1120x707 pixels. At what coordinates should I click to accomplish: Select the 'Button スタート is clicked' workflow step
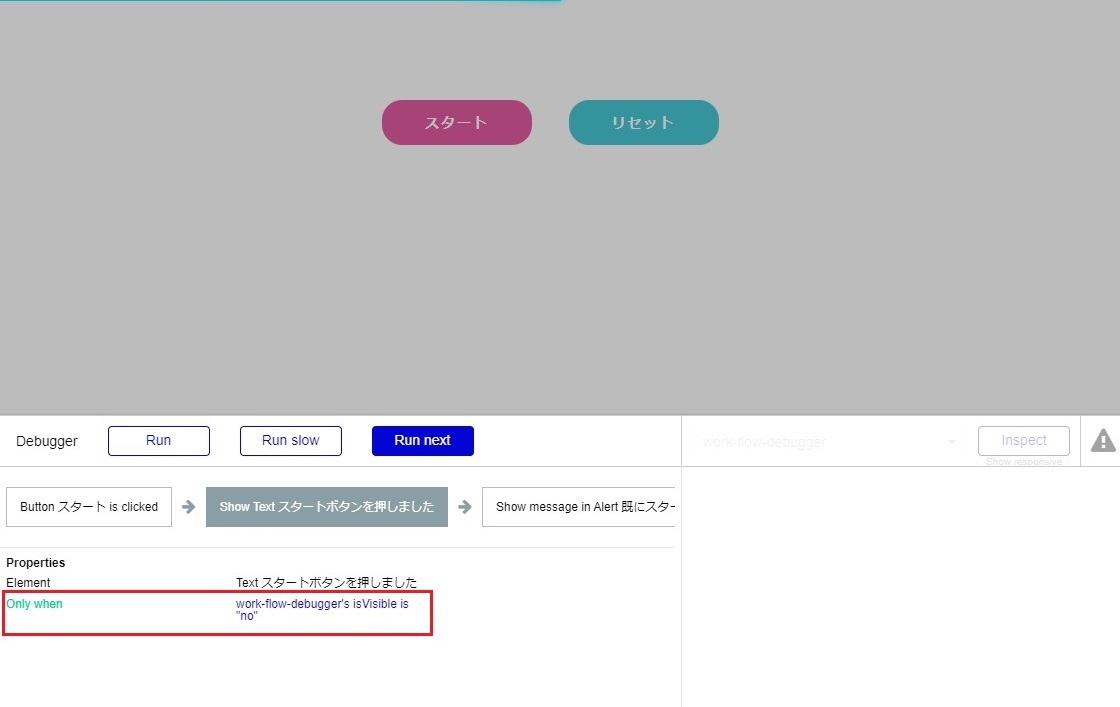tap(89, 507)
